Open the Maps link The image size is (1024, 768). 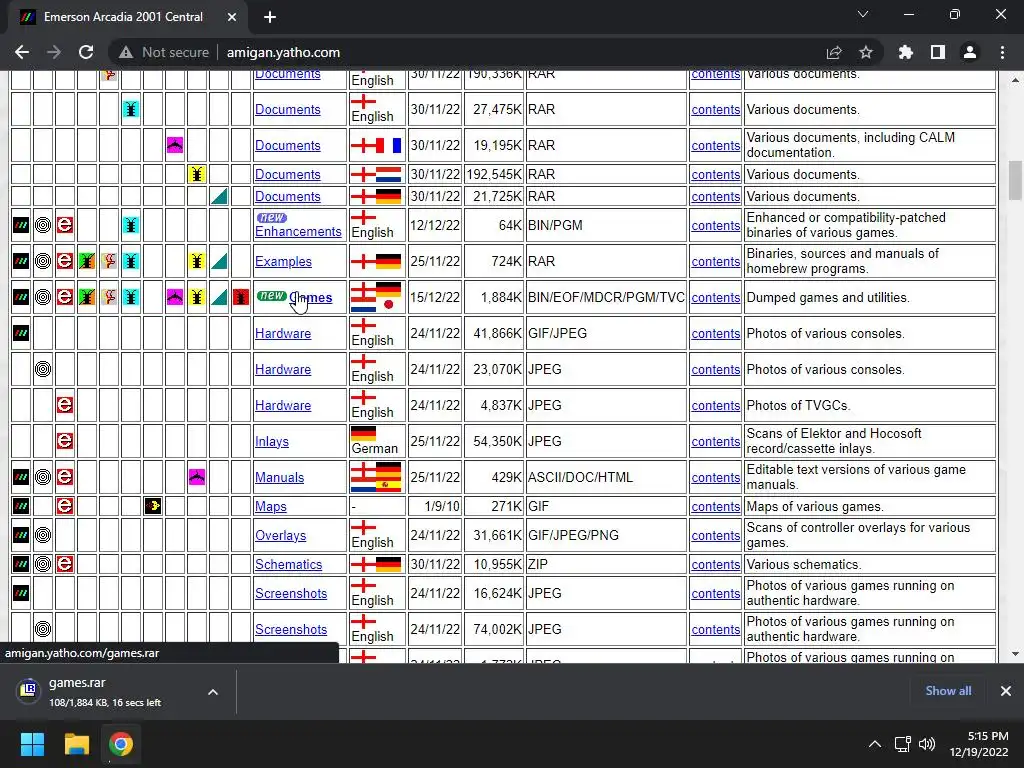pyautogui.click(x=270, y=506)
